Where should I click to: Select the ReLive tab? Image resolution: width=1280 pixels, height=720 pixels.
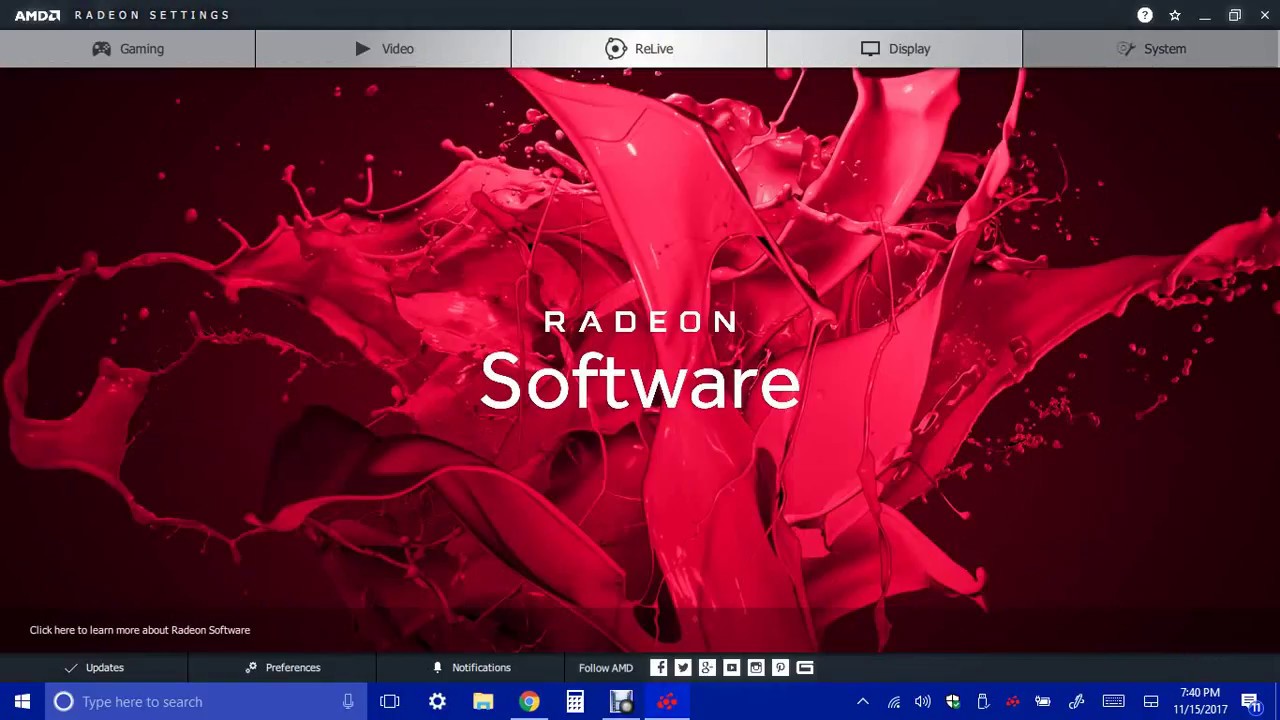[639, 48]
